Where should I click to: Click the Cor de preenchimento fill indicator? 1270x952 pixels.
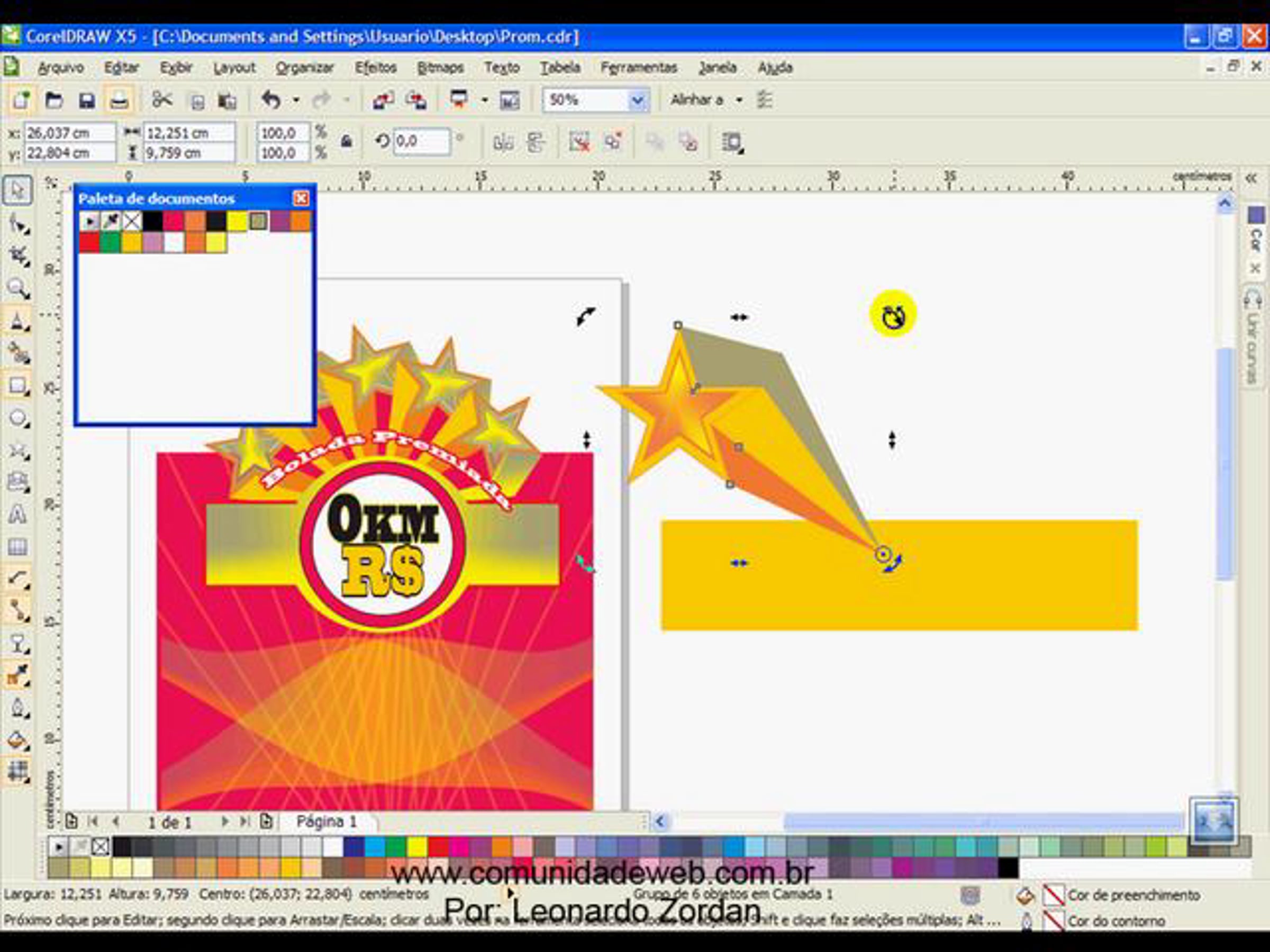[1053, 895]
